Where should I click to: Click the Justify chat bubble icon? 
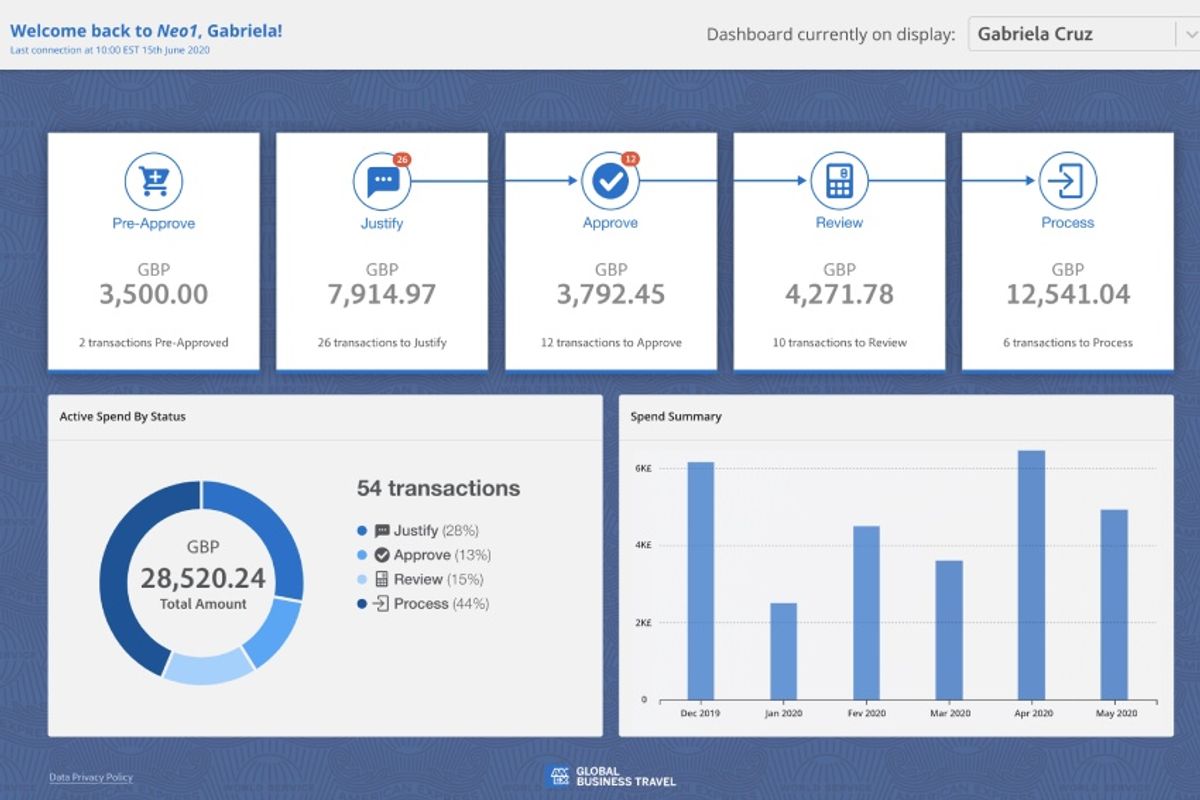pyautogui.click(x=382, y=180)
